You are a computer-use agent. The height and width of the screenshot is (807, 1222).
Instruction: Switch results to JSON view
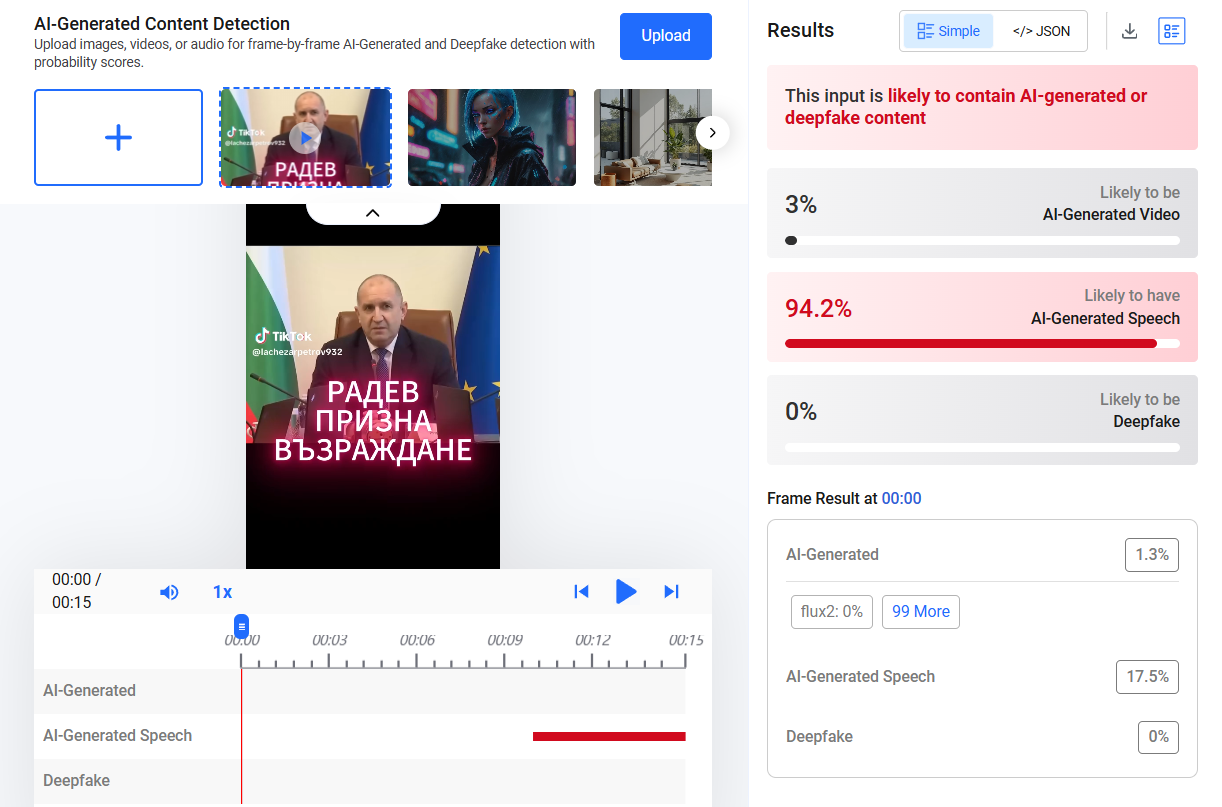[1041, 31]
